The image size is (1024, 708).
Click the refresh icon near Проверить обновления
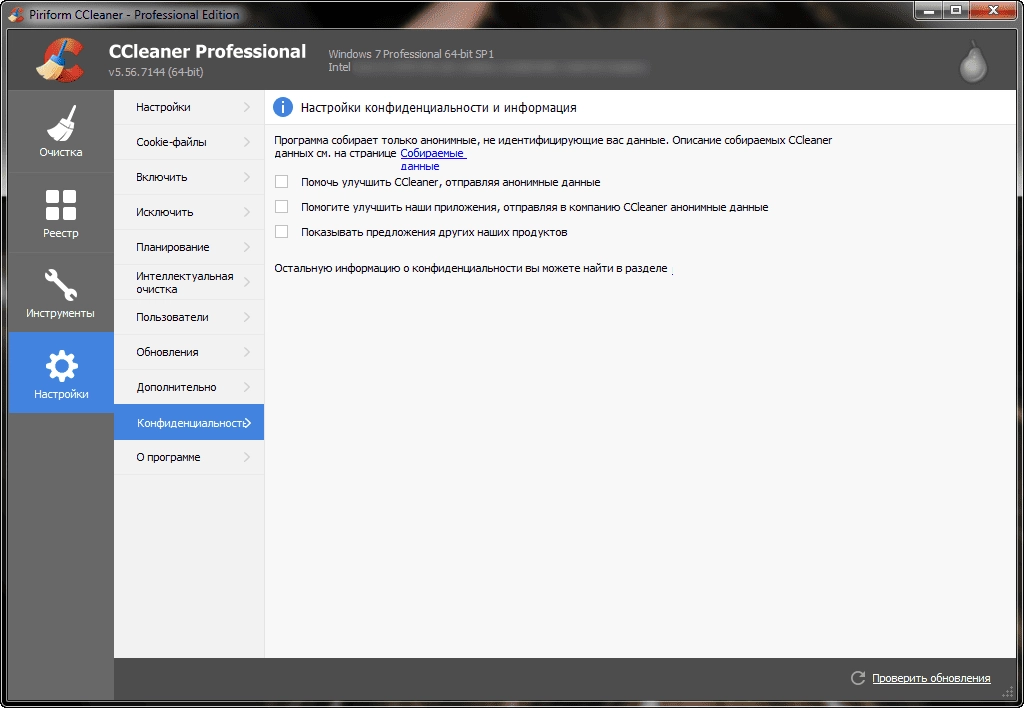[x=857, y=678]
